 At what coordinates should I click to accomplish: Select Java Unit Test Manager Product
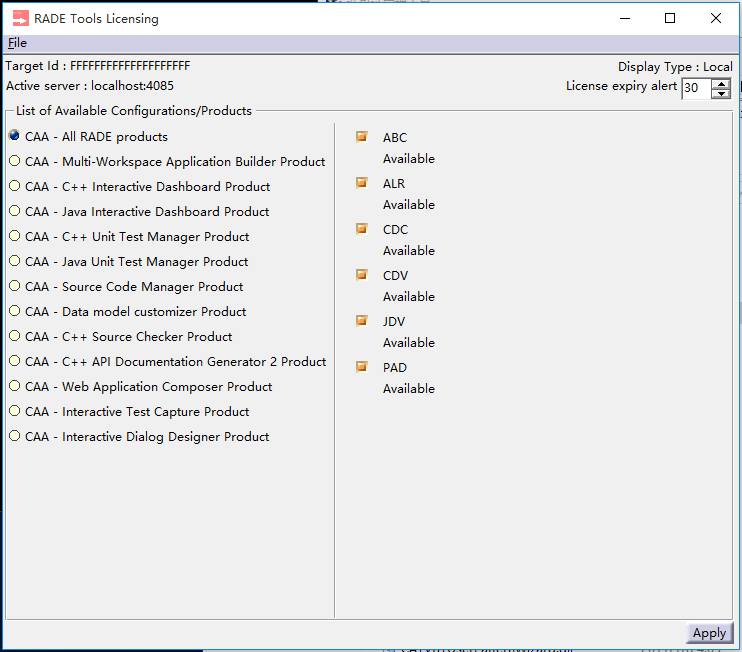click(x=15, y=261)
